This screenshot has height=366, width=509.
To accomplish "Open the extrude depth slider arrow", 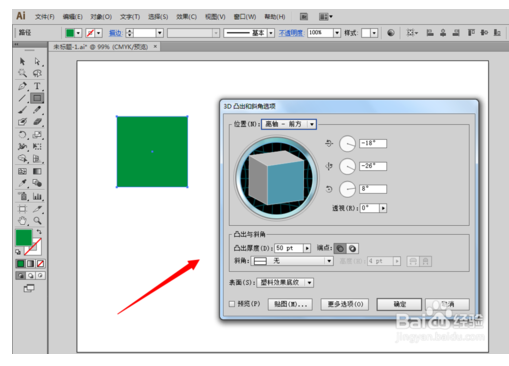I will tap(307, 248).
